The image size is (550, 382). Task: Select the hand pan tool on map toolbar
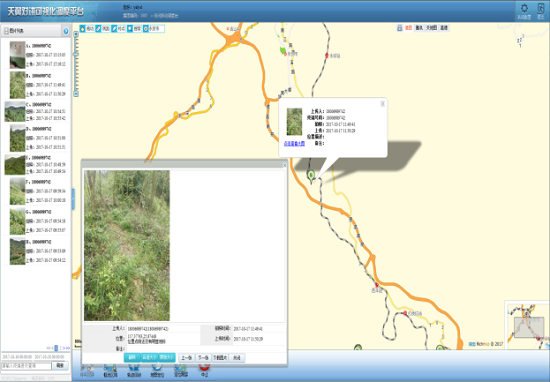(83, 29)
